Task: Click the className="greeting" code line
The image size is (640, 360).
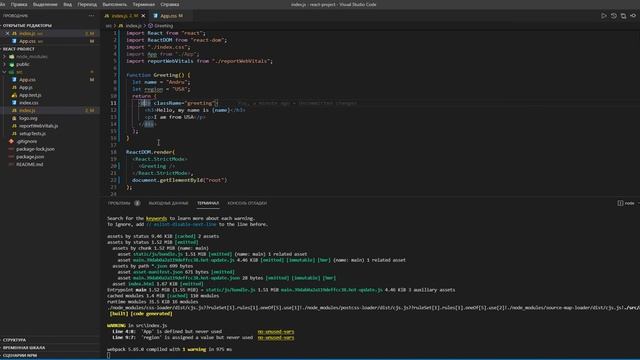Action: coord(179,103)
